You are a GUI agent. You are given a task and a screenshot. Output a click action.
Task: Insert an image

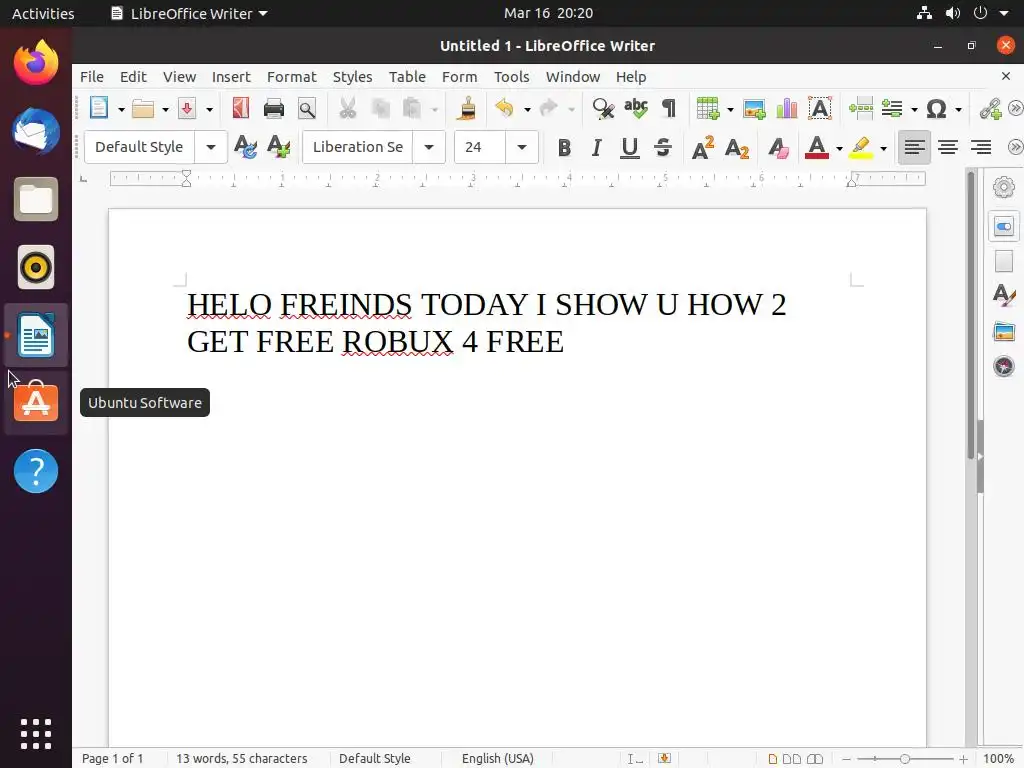point(754,108)
